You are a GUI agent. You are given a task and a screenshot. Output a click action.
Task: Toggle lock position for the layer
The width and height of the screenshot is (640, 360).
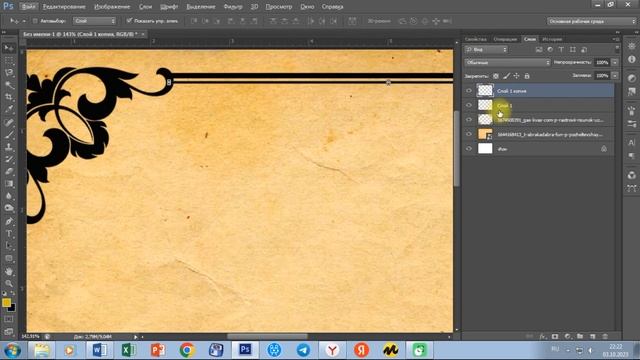pyautogui.click(x=516, y=76)
